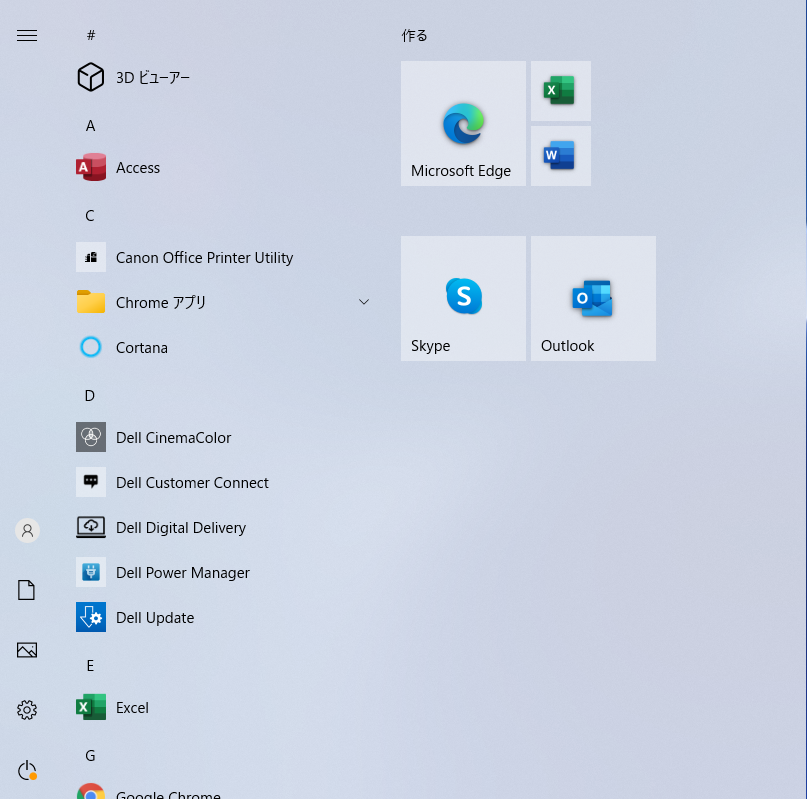807x799 pixels.
Task: Open the Microsoft Edge tile
Action: point(462,123)
